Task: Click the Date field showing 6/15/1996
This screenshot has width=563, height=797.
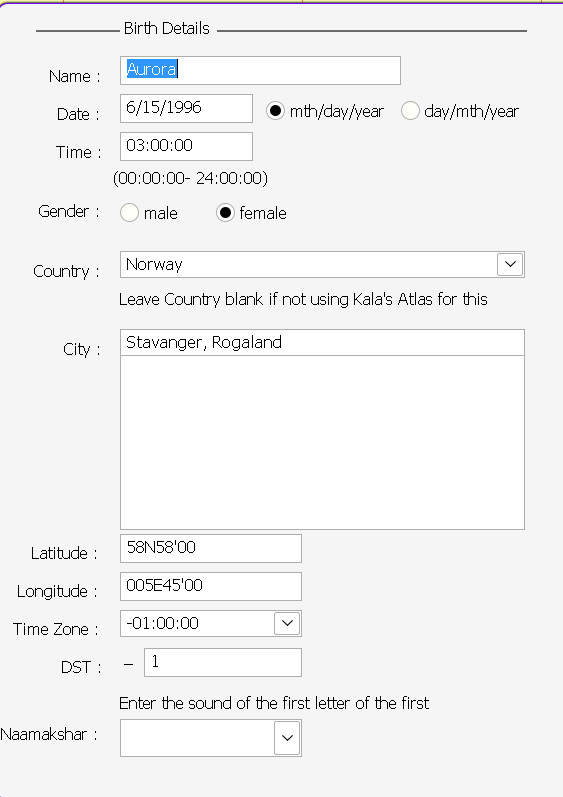Action: 186,108
